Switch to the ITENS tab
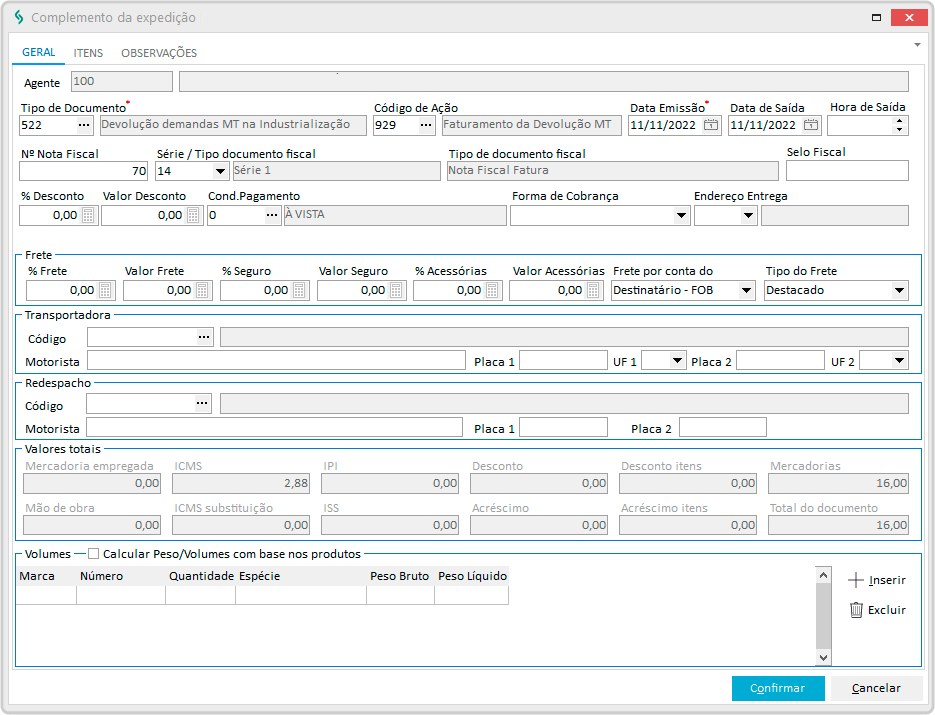935x715 pixels. point(88,53)
